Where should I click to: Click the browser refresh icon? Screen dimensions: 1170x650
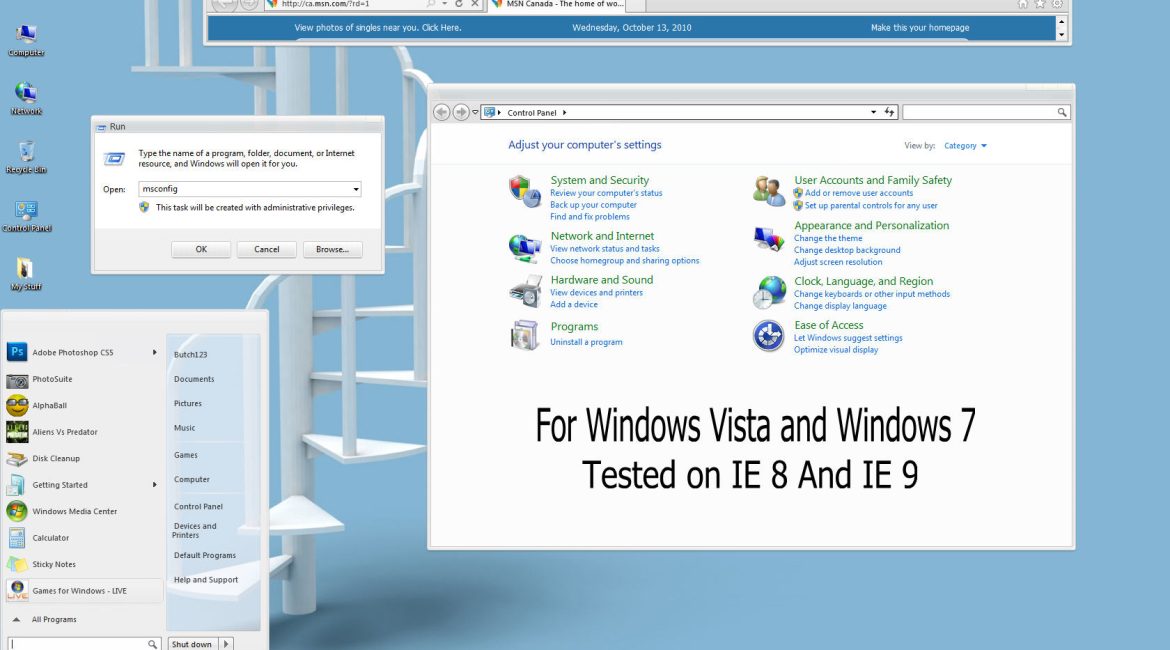(459, 4)
